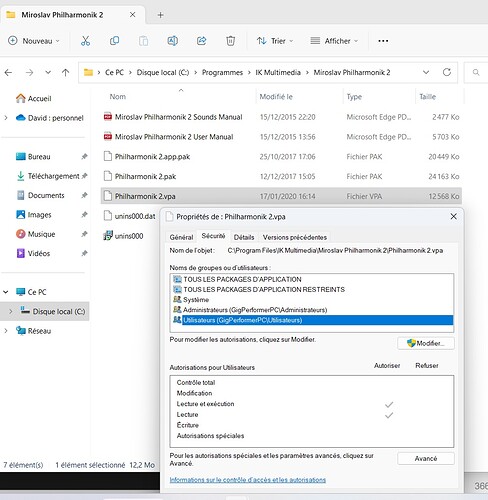Open the access control information link

(x=248, y=480)
